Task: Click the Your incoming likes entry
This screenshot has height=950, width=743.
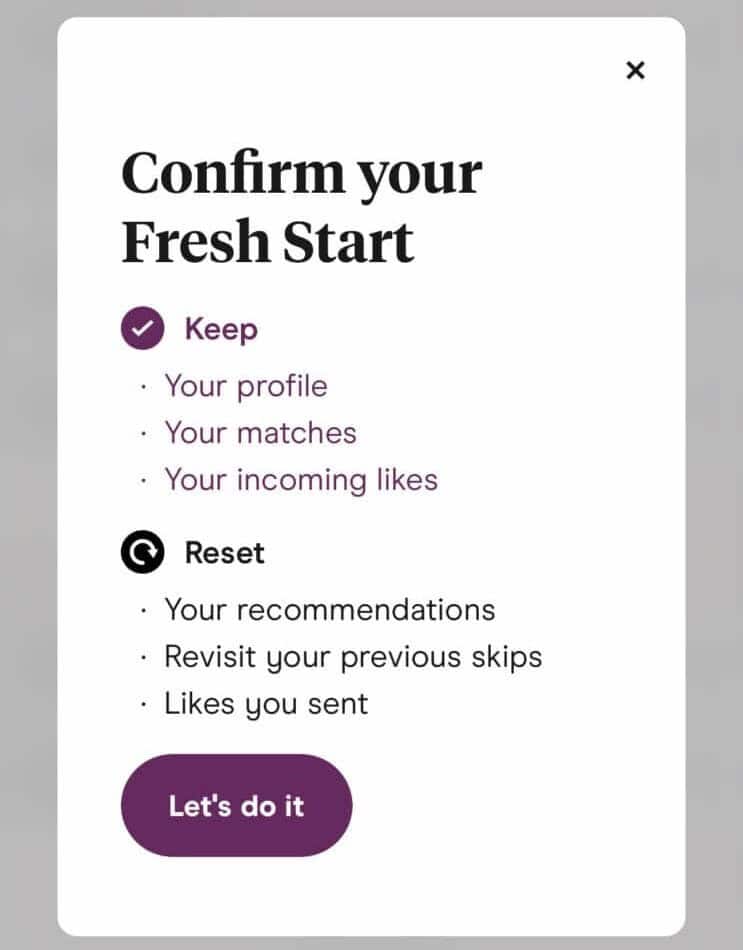Action: click(300, 480)
